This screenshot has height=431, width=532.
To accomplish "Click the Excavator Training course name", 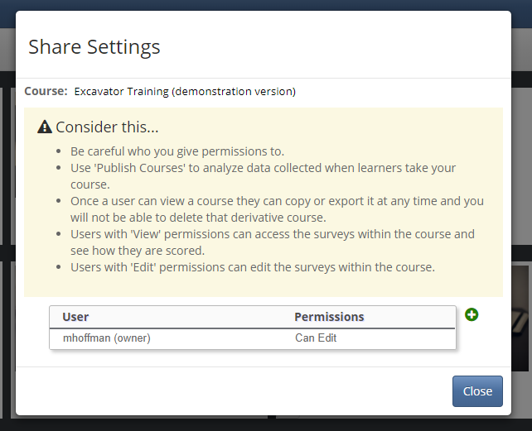I will point(185,91).
